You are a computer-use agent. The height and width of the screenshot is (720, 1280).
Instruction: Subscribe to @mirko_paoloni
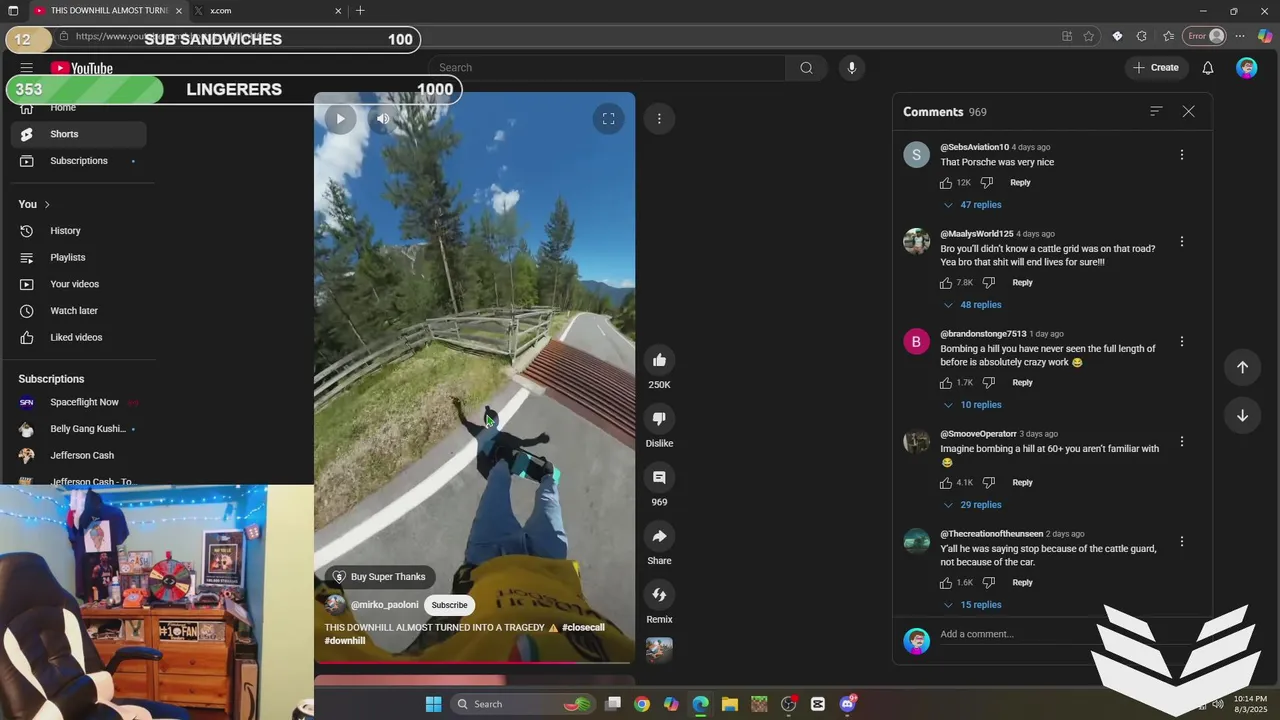click(449, 605)
